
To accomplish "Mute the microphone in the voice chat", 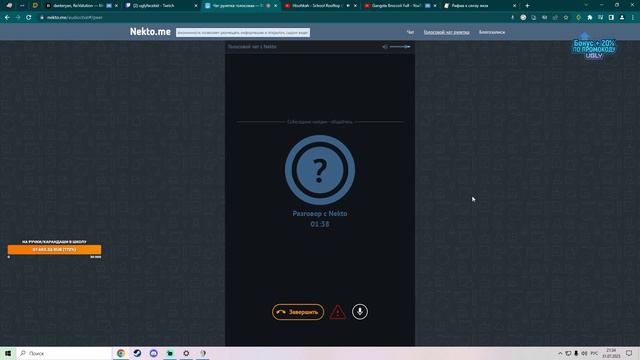I will pyautogui.click(x=360, y=312).
